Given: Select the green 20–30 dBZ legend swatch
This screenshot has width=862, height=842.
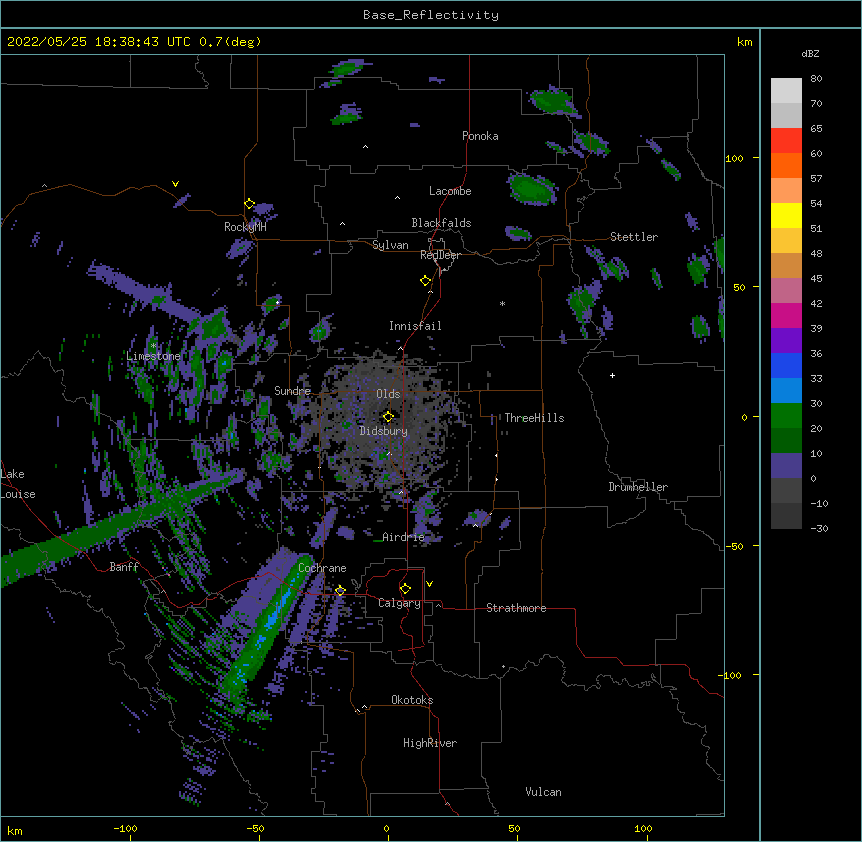Looking at the screenshot, I should click(x=786, y=416).
